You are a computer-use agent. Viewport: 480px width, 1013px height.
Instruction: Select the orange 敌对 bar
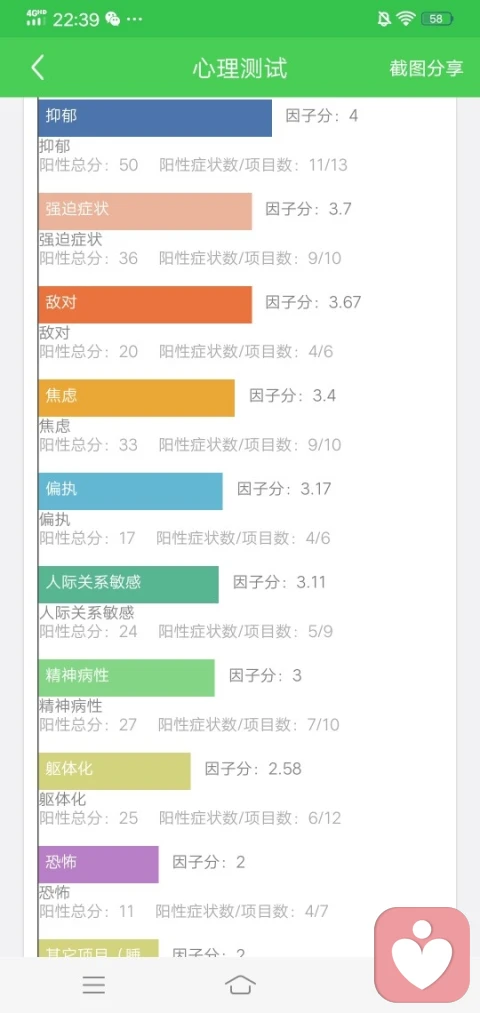145,304
